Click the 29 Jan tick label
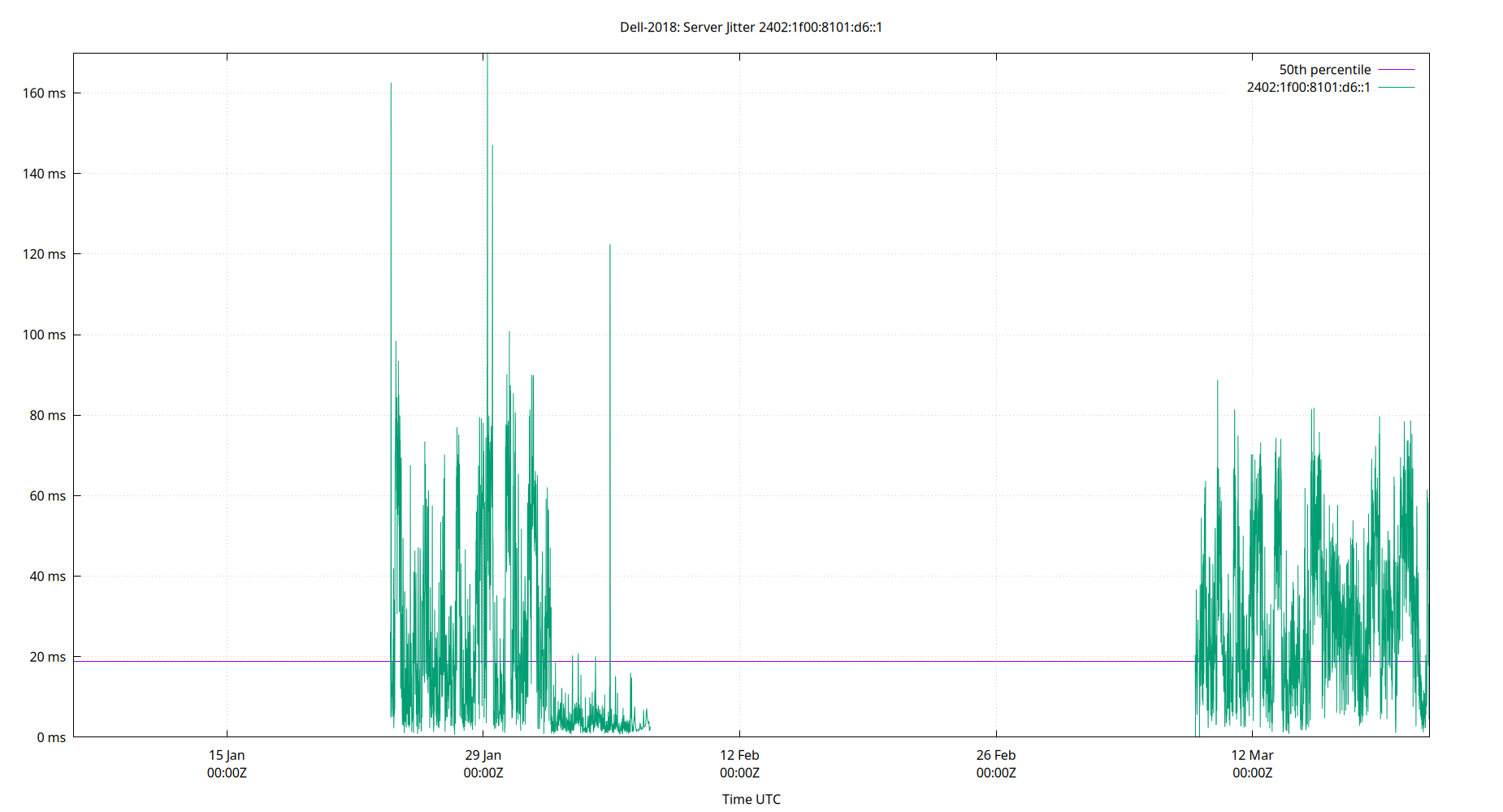This screenshot has height=812, width=1503. 483,755
